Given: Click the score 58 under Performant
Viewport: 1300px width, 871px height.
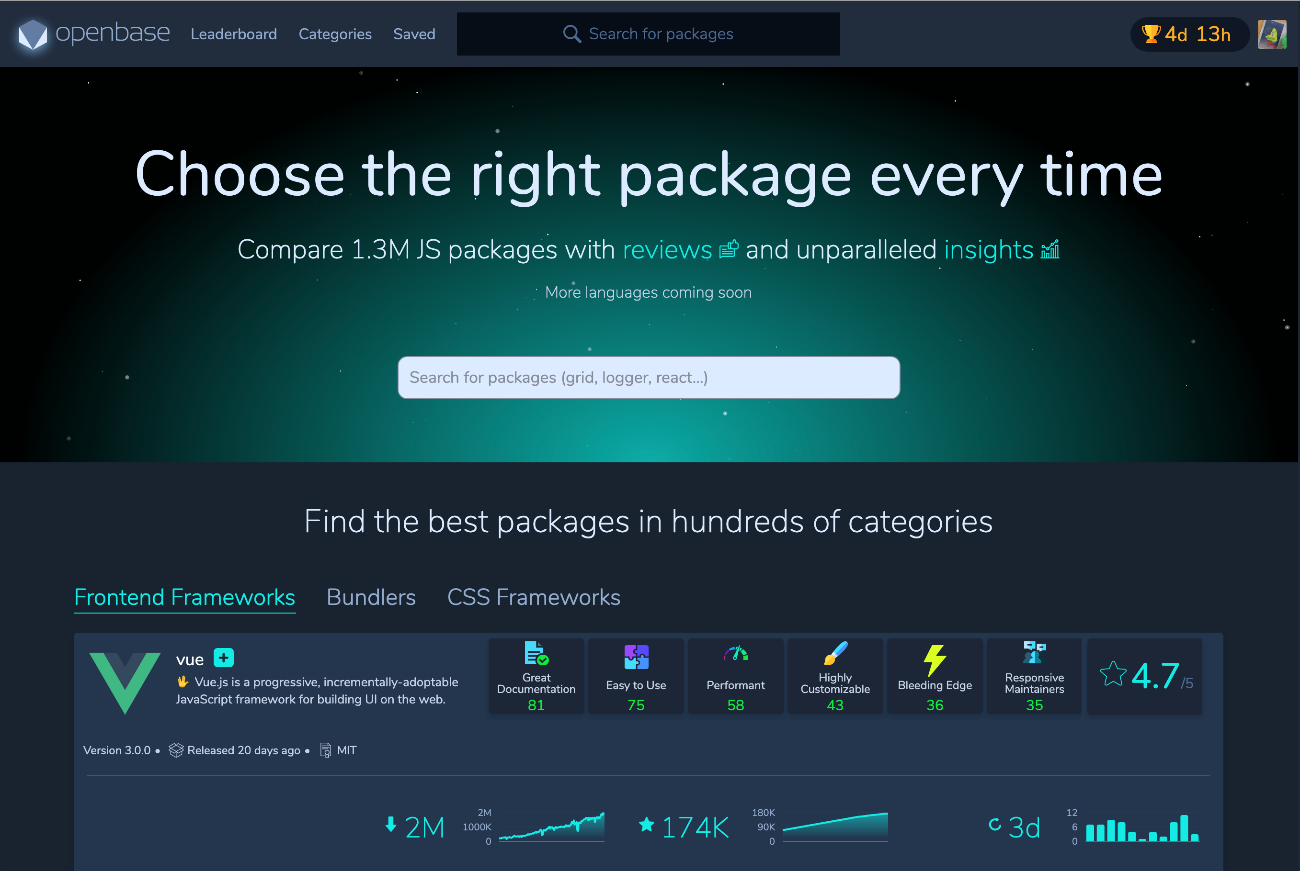Looking at the screenshot, I should coord(736,705).
